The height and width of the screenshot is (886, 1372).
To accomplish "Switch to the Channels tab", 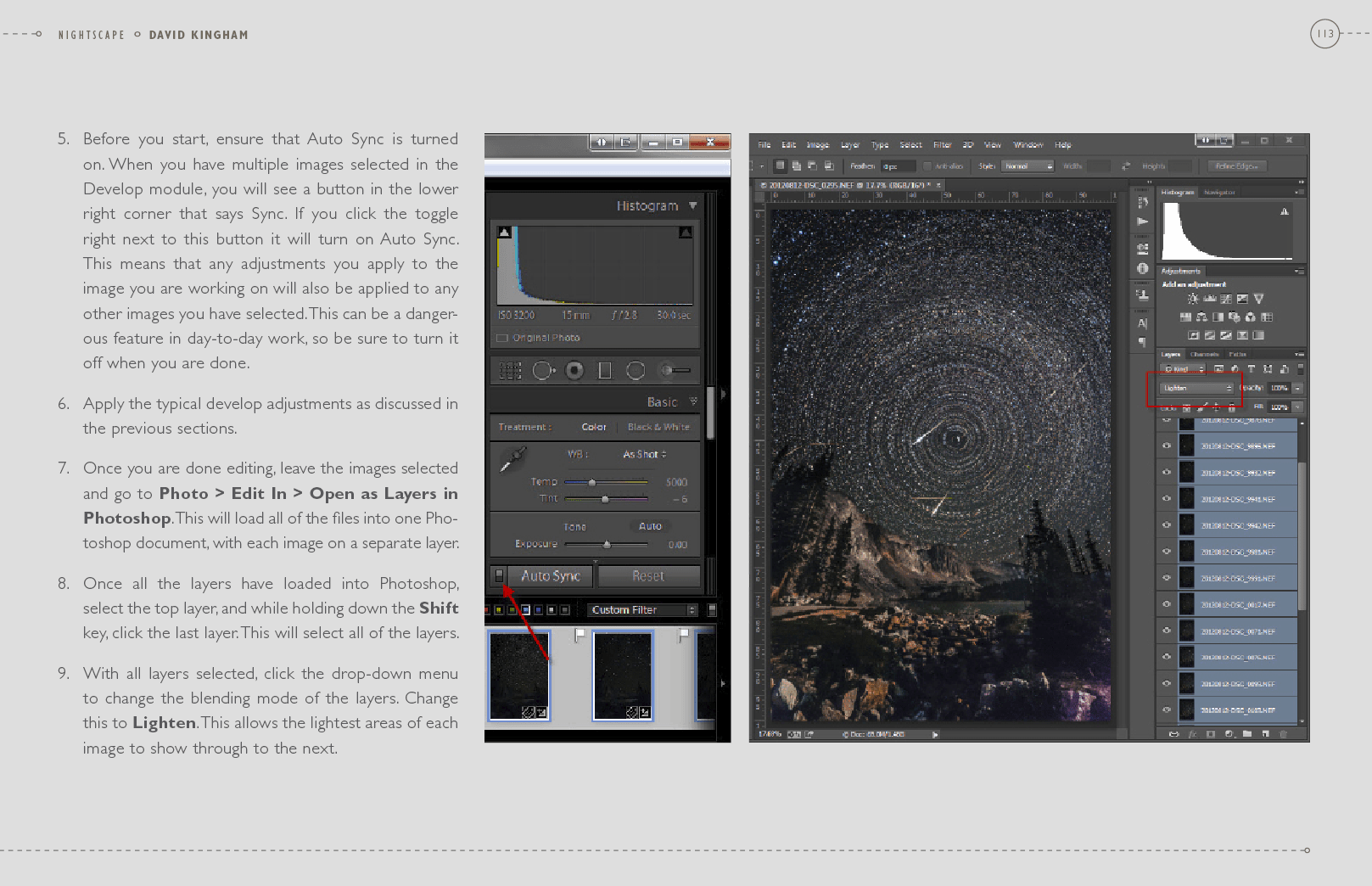I will pyautogui.click(x=1204, y=355).
